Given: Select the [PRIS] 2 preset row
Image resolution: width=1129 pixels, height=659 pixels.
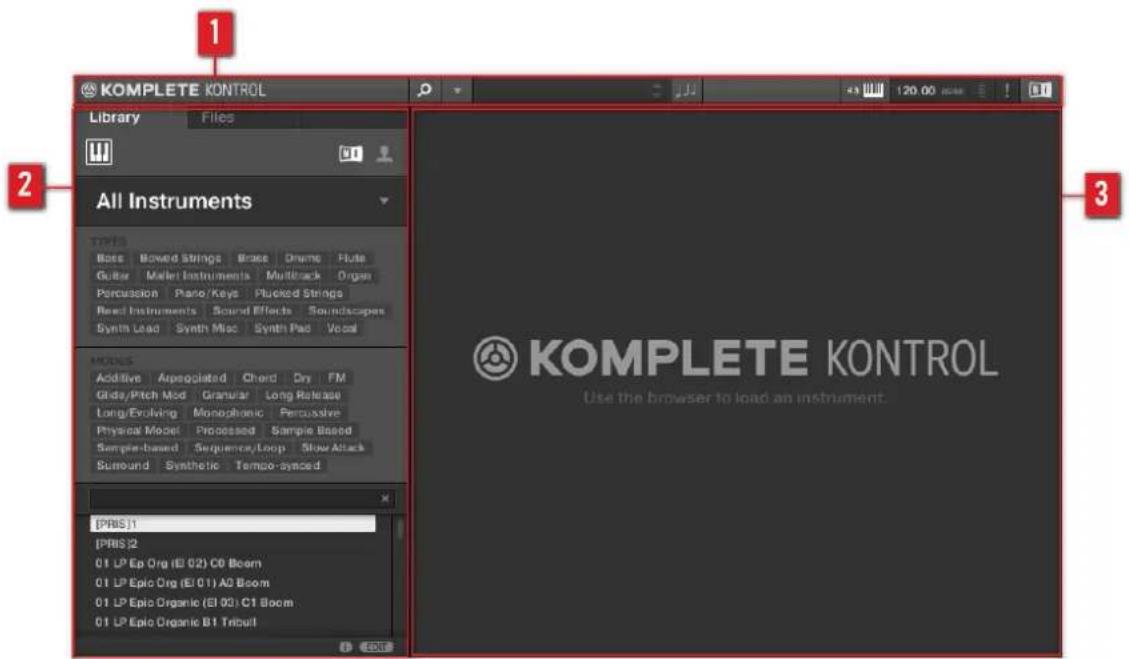Looking at the screenshot, I should [x=233, y=544].
